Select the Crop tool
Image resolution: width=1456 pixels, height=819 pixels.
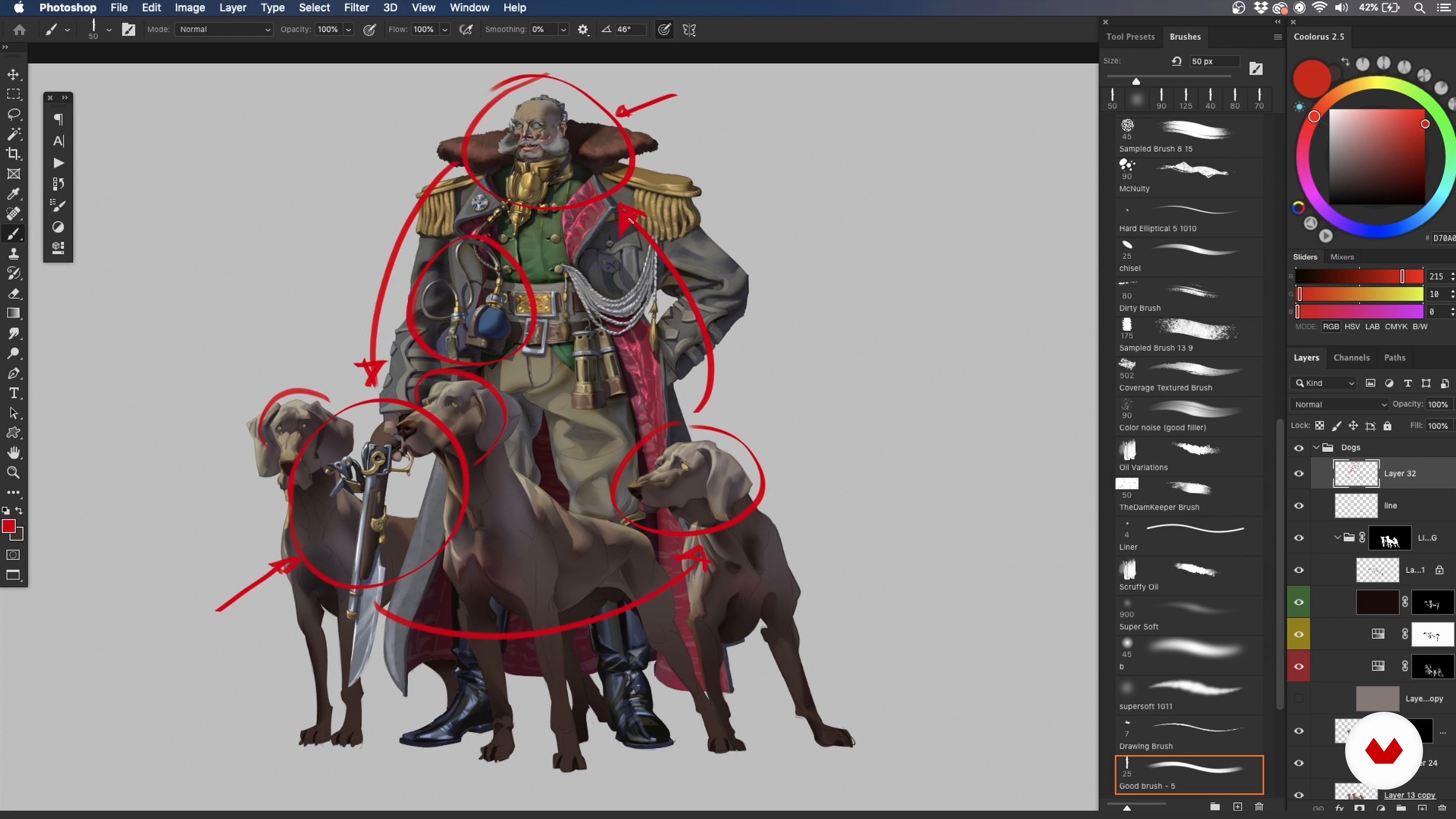point(14,154)
